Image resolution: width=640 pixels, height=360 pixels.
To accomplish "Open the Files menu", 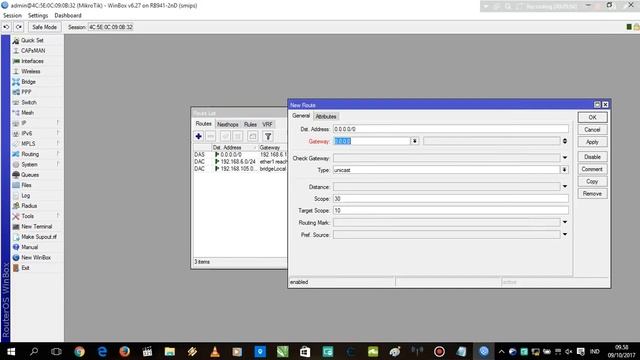I will pos(26,185).
